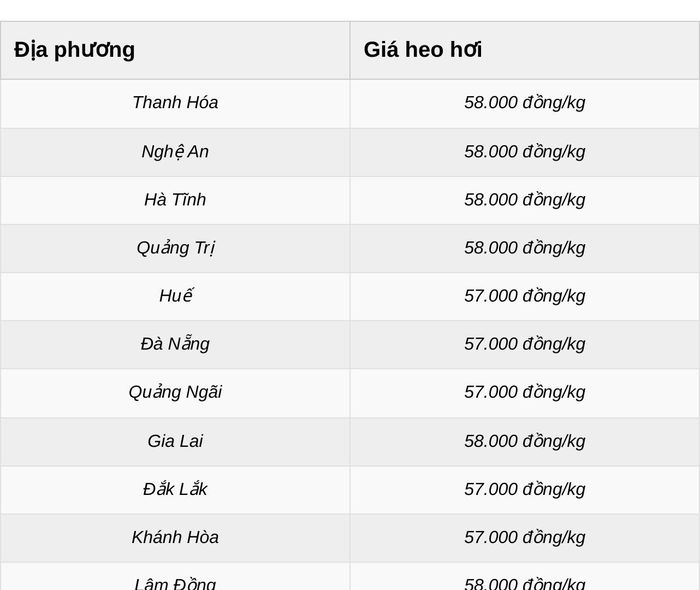Click the Lâm Đồng location cell

tap(175, 576)
